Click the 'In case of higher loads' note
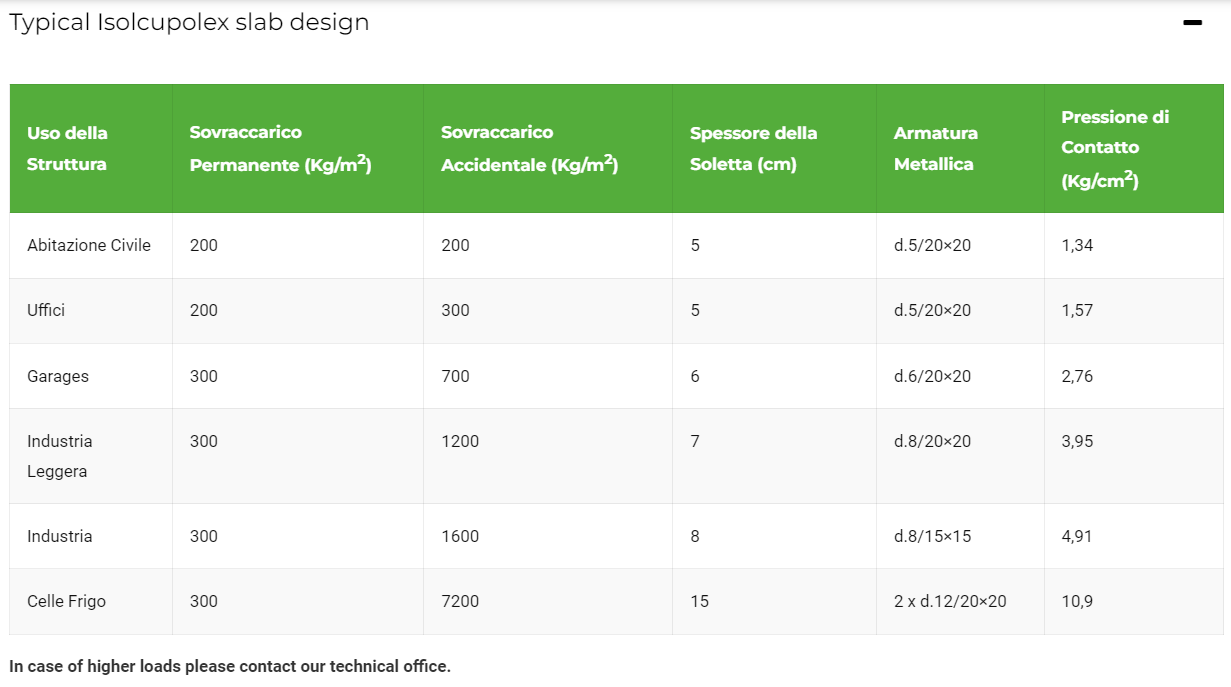Screen dimensions: 1231x687 [230, 666]
